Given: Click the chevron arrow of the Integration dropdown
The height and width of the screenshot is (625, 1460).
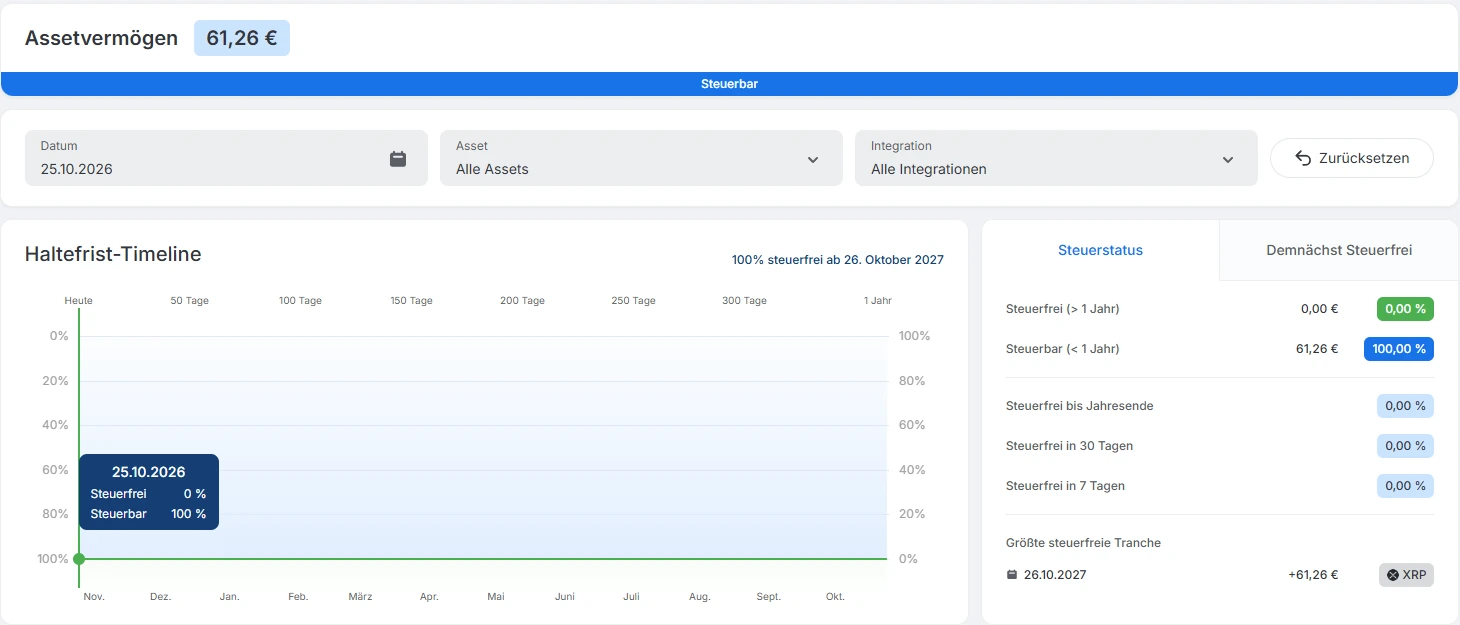Looking at the screenshot, I should click(1228, 159).
